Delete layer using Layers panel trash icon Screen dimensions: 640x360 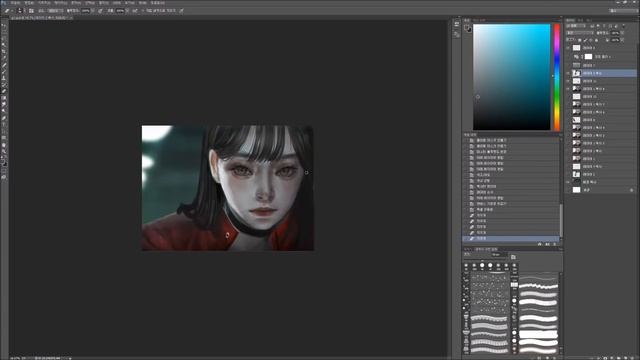[632, 358]
